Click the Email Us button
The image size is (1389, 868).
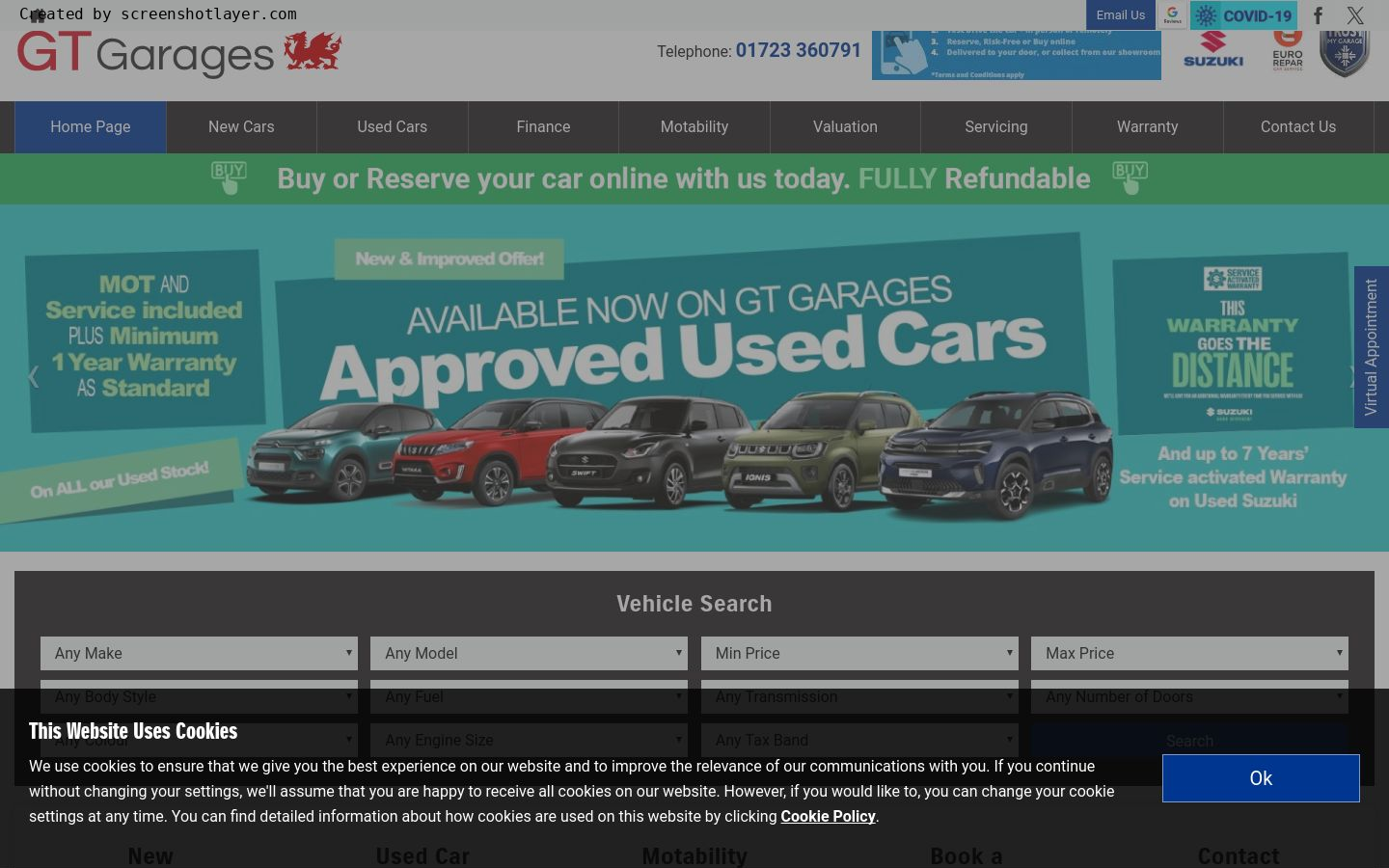[x=1120, y=15]
